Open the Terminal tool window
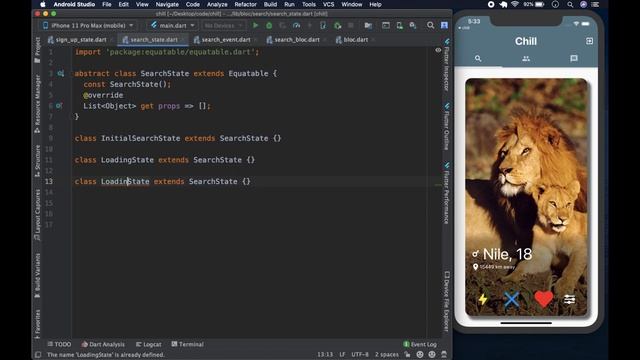The width and height of the screenshot is (640, 360). point(187,344)
